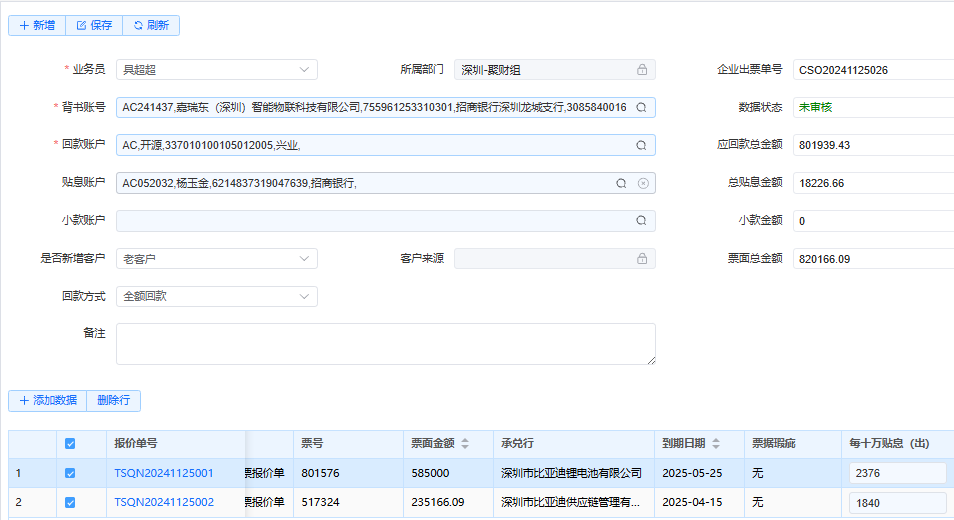
Task: Click the search icon in 背书账号 field
Action: click(642, 107)
